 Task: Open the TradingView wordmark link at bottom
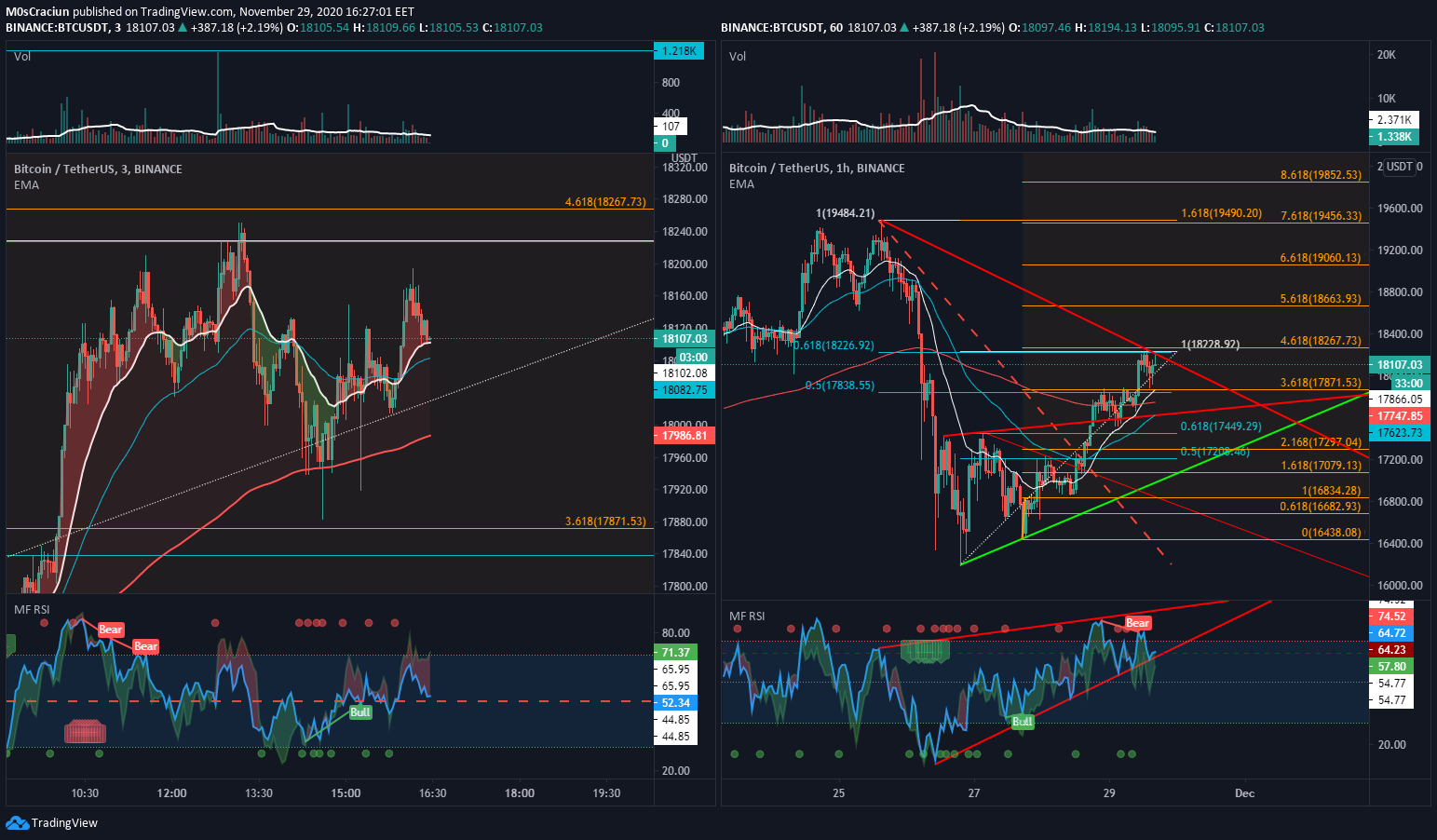[x=64, y=822]
